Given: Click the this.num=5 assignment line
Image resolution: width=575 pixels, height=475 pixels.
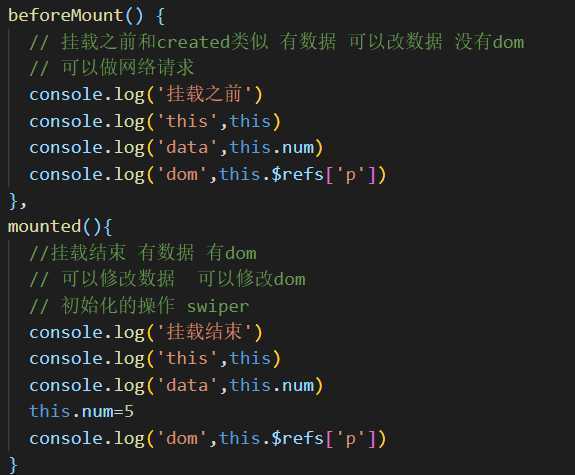Looking at the screenshot, I should tap(81, 411).
